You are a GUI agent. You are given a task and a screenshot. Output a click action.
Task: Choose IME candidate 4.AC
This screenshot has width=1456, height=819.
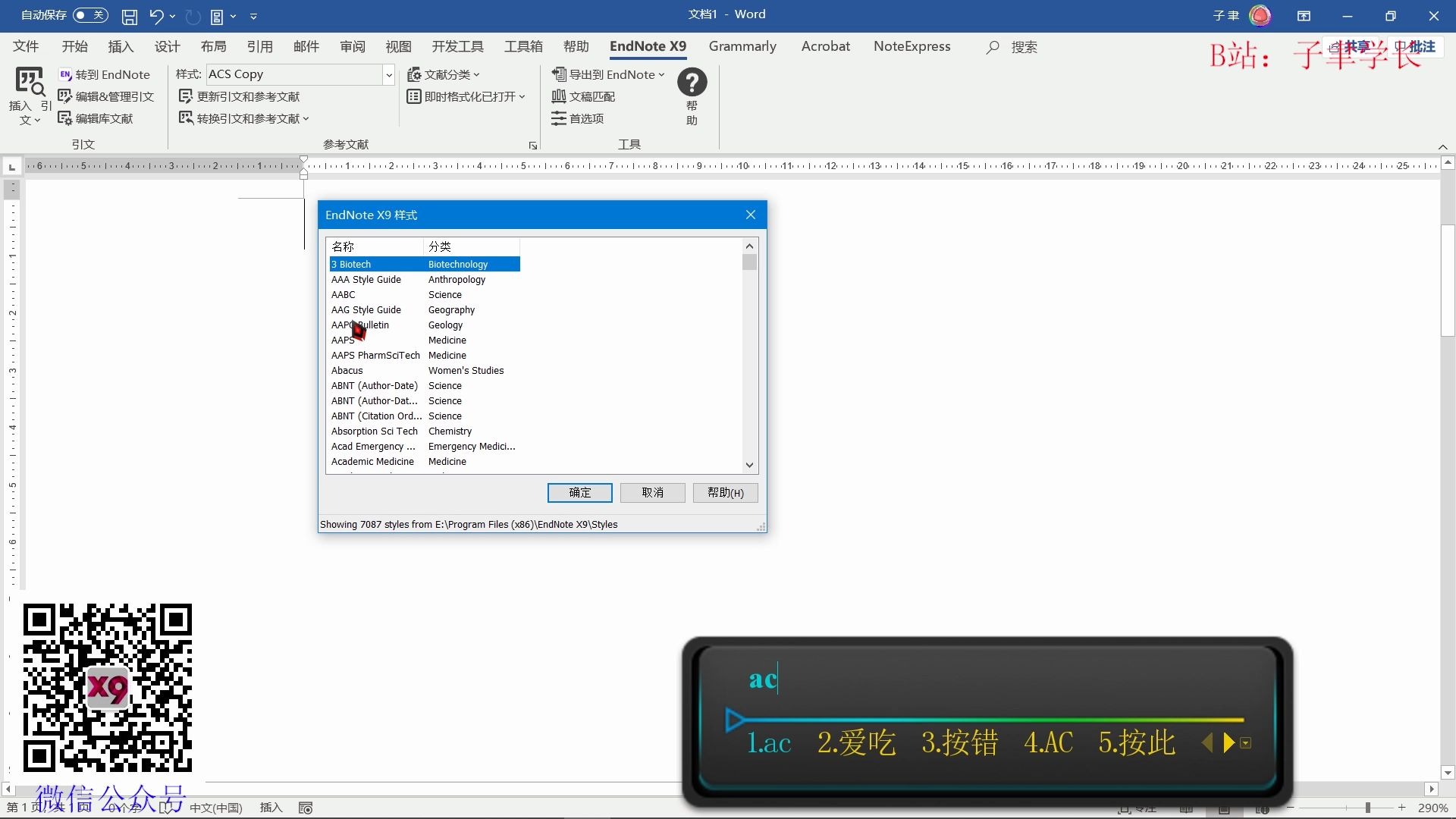tap(1048, 742)
